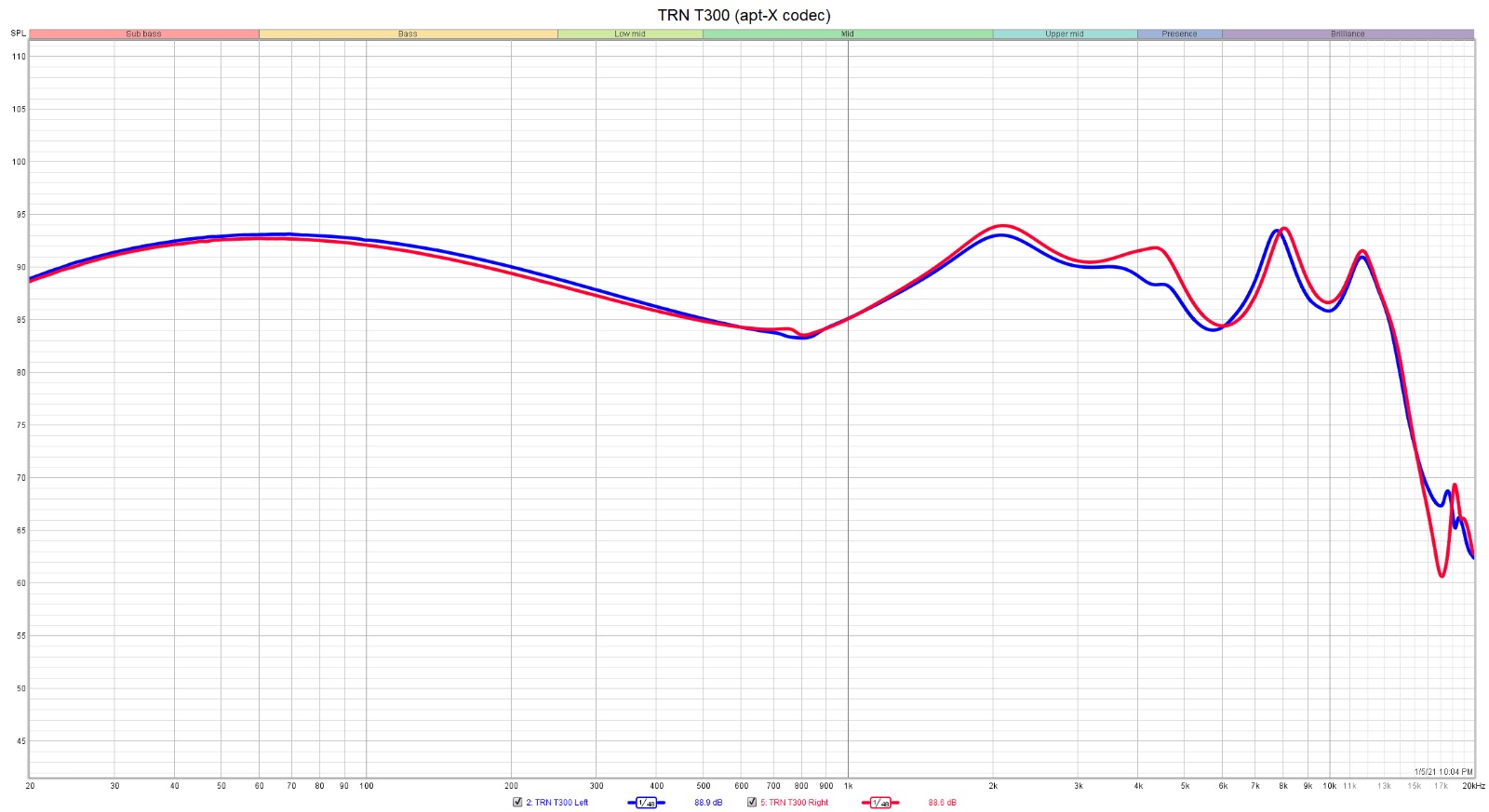Click the '15k' frequency axis label
The image size is (1489, 812).
(x=1415, y=786)
